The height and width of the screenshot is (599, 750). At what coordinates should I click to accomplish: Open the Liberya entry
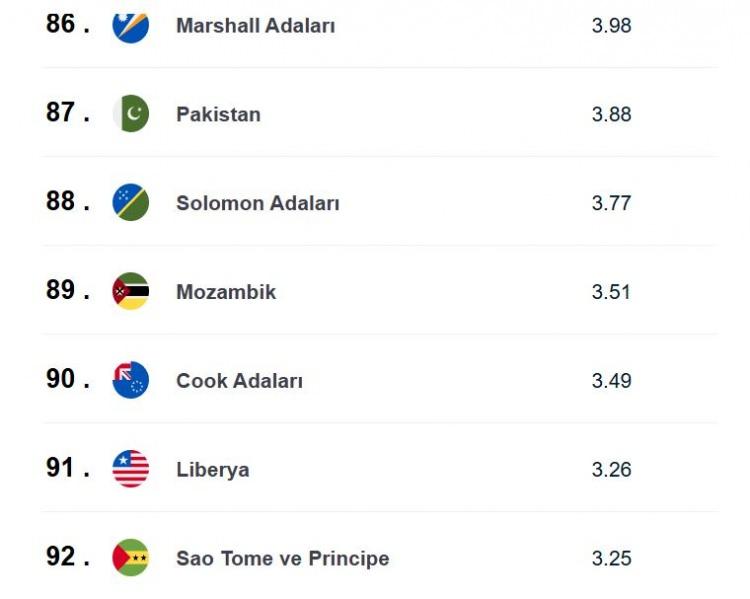click(212, 470)
